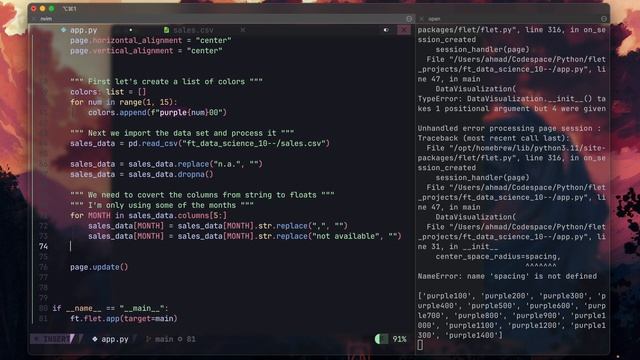
Task: Click the 91% position in statusline
Action: pos(399,339)
